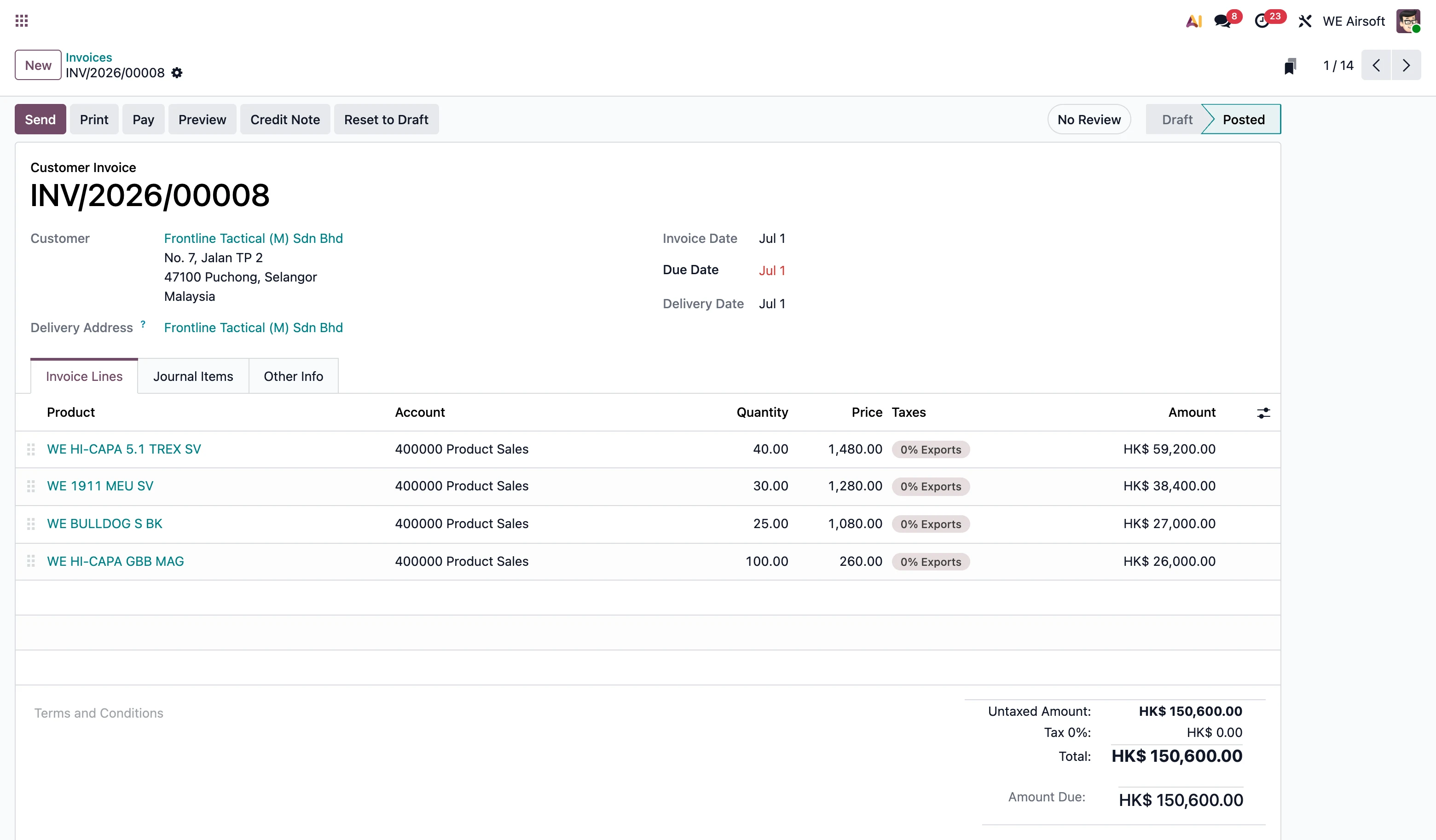
Task: Go to the previous invoice record
Action: (1376, 65)
